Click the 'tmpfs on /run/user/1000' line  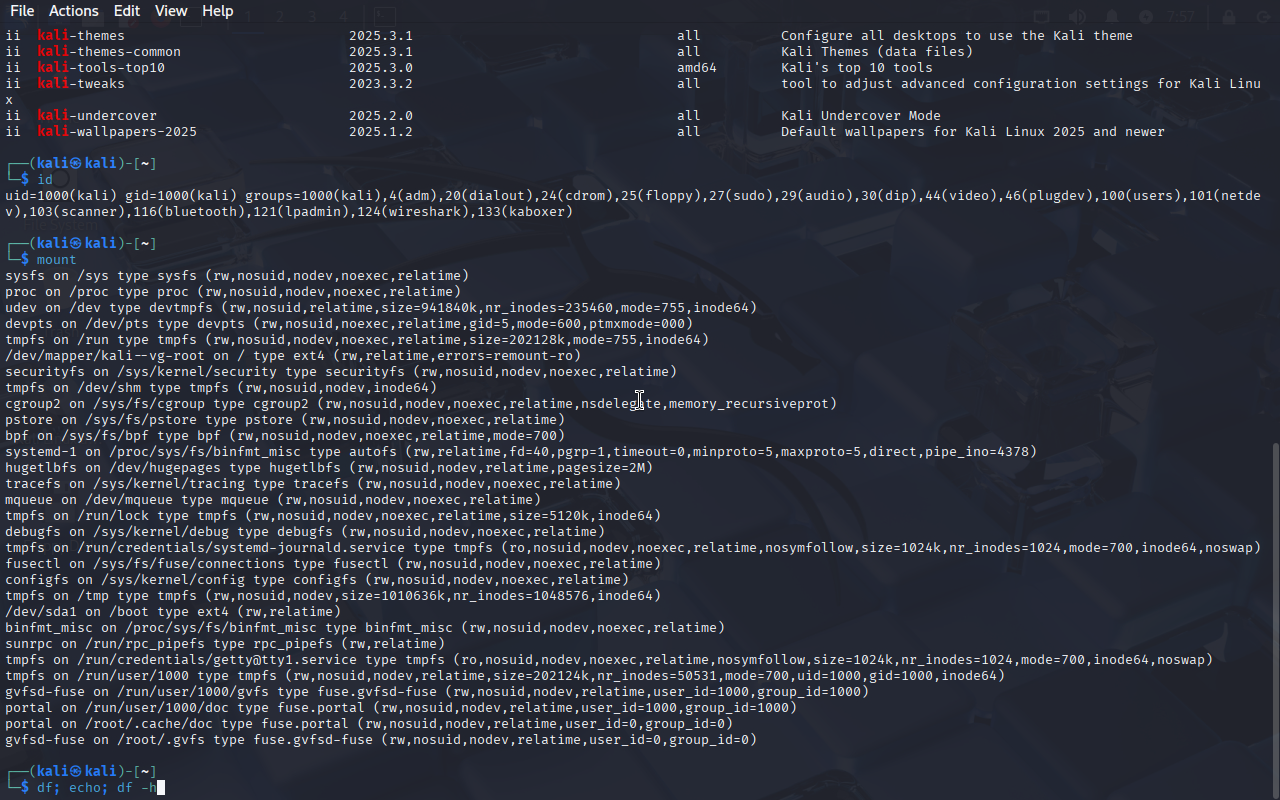pos(505,676)
